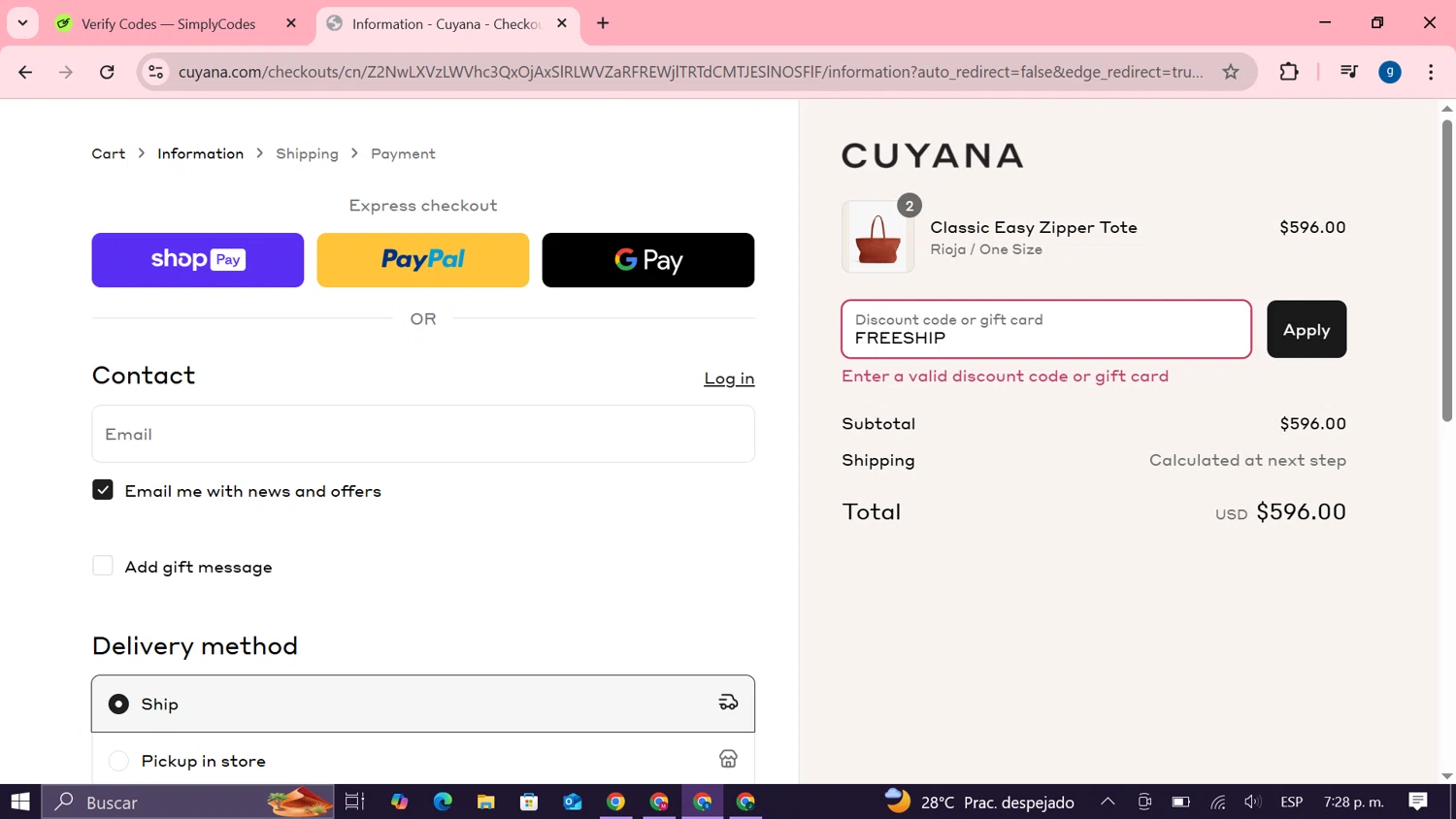Uncheck Email me with news and offers
This screenshot has height=819, width=1456.
(x=103, y=490)
